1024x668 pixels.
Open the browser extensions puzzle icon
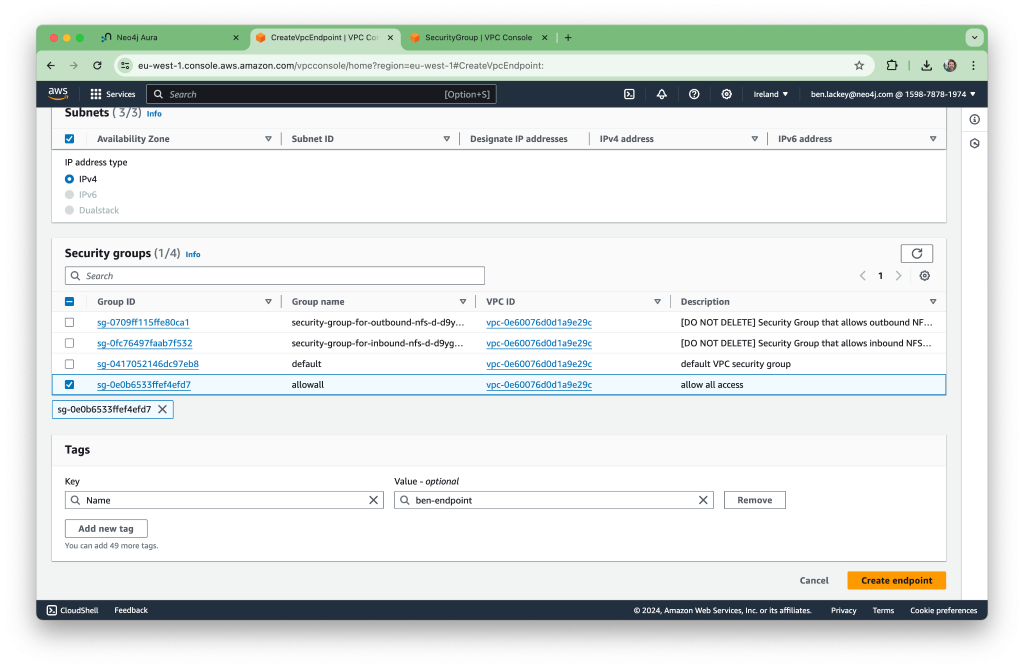892,64
